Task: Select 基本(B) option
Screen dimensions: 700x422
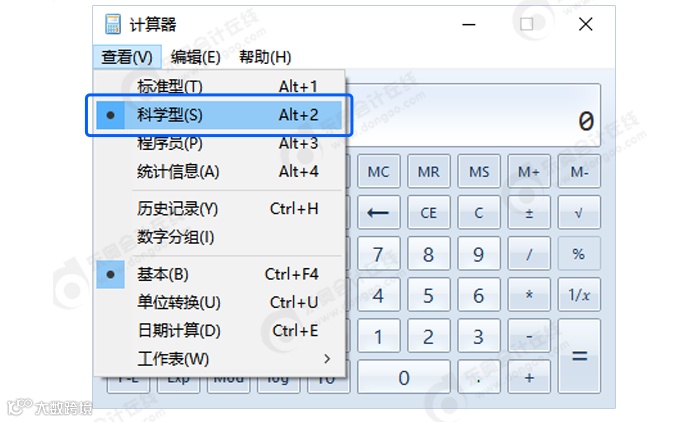Action: (219, 274)
